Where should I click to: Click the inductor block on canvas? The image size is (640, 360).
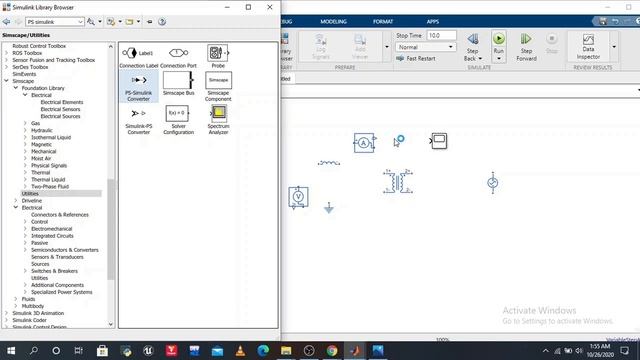[x=329, y=163]
